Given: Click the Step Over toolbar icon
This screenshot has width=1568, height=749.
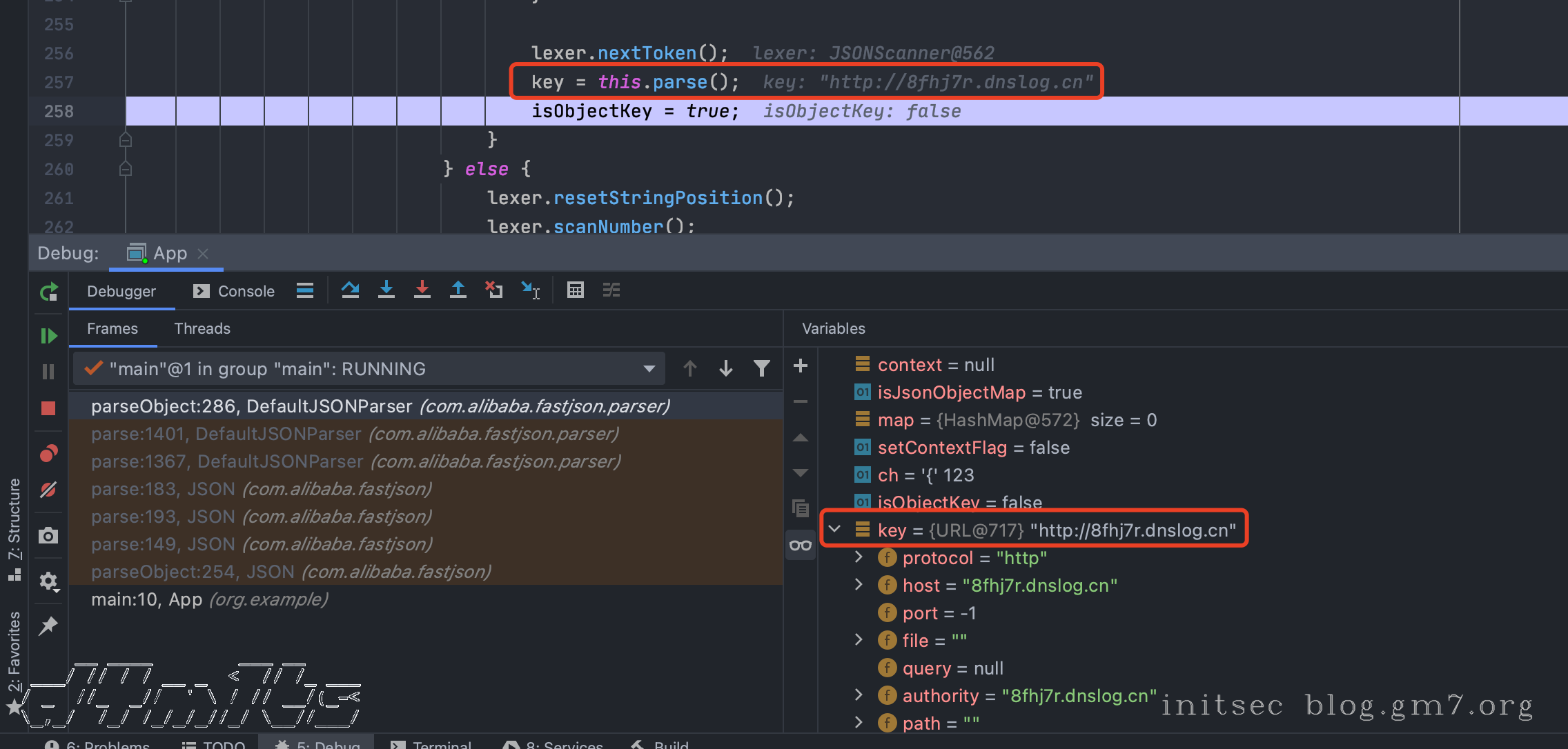Looking at the screenshot, I should click(x=351, y=290).
